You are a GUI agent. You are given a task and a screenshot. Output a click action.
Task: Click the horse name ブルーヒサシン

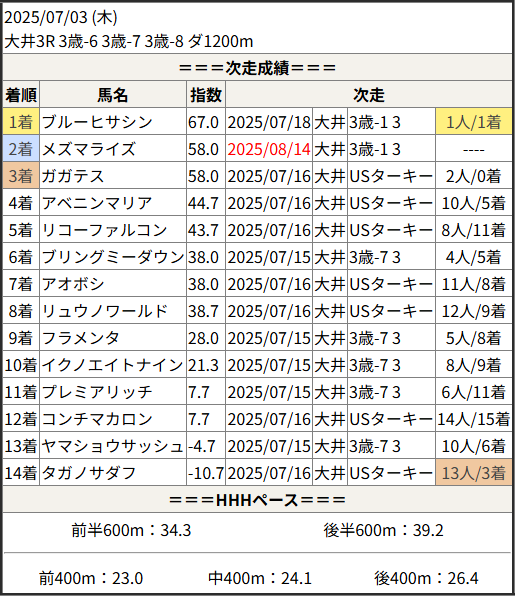click(97, 122)
